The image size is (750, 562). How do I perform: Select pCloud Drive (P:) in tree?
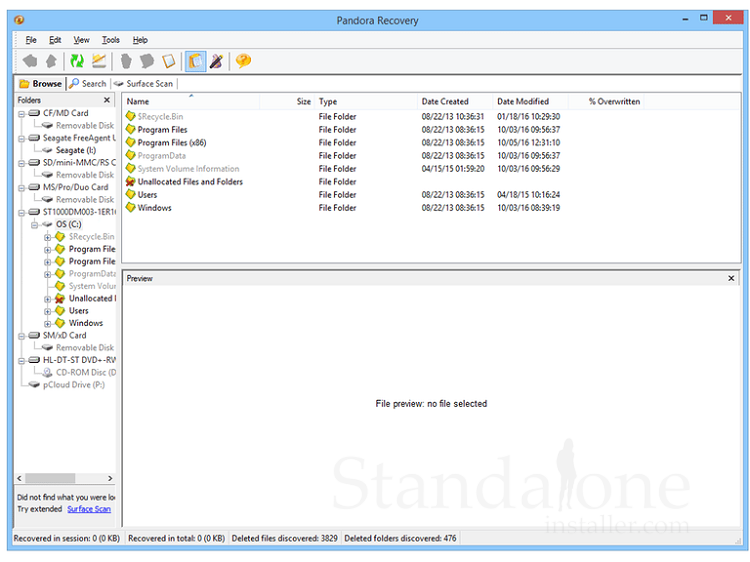(74, 385)
